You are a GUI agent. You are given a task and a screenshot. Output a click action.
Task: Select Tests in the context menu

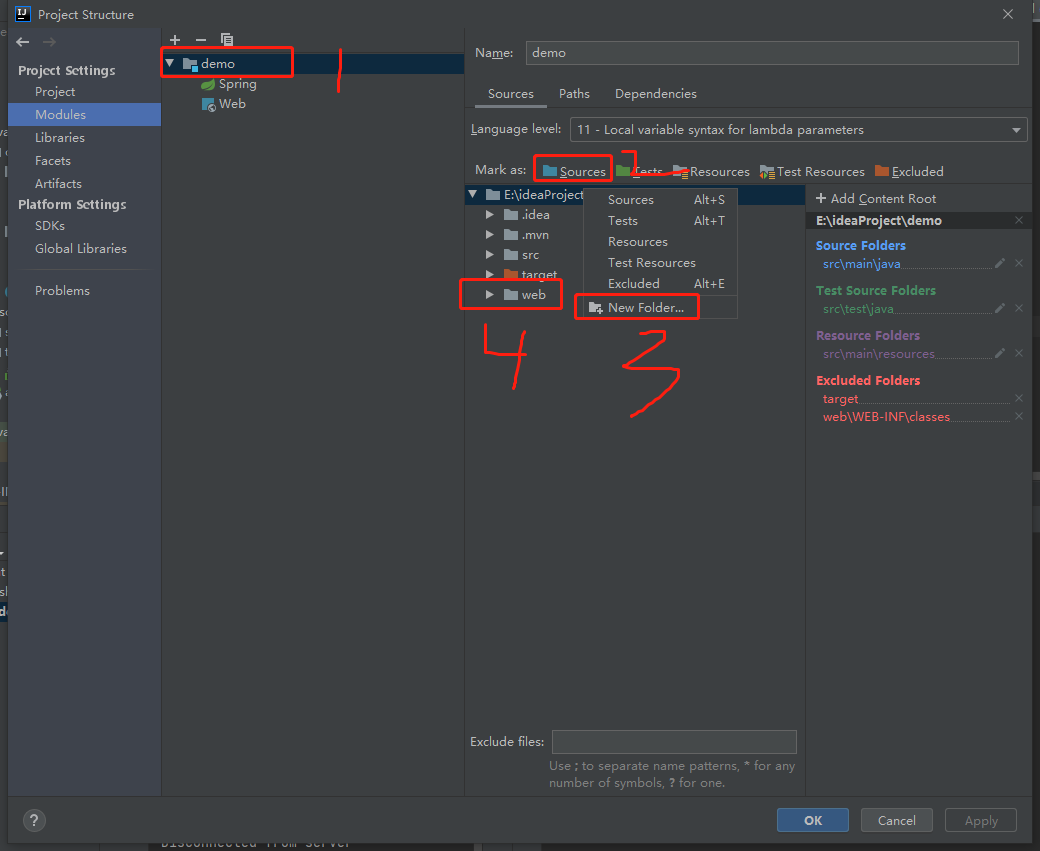(x=622, y=220)
